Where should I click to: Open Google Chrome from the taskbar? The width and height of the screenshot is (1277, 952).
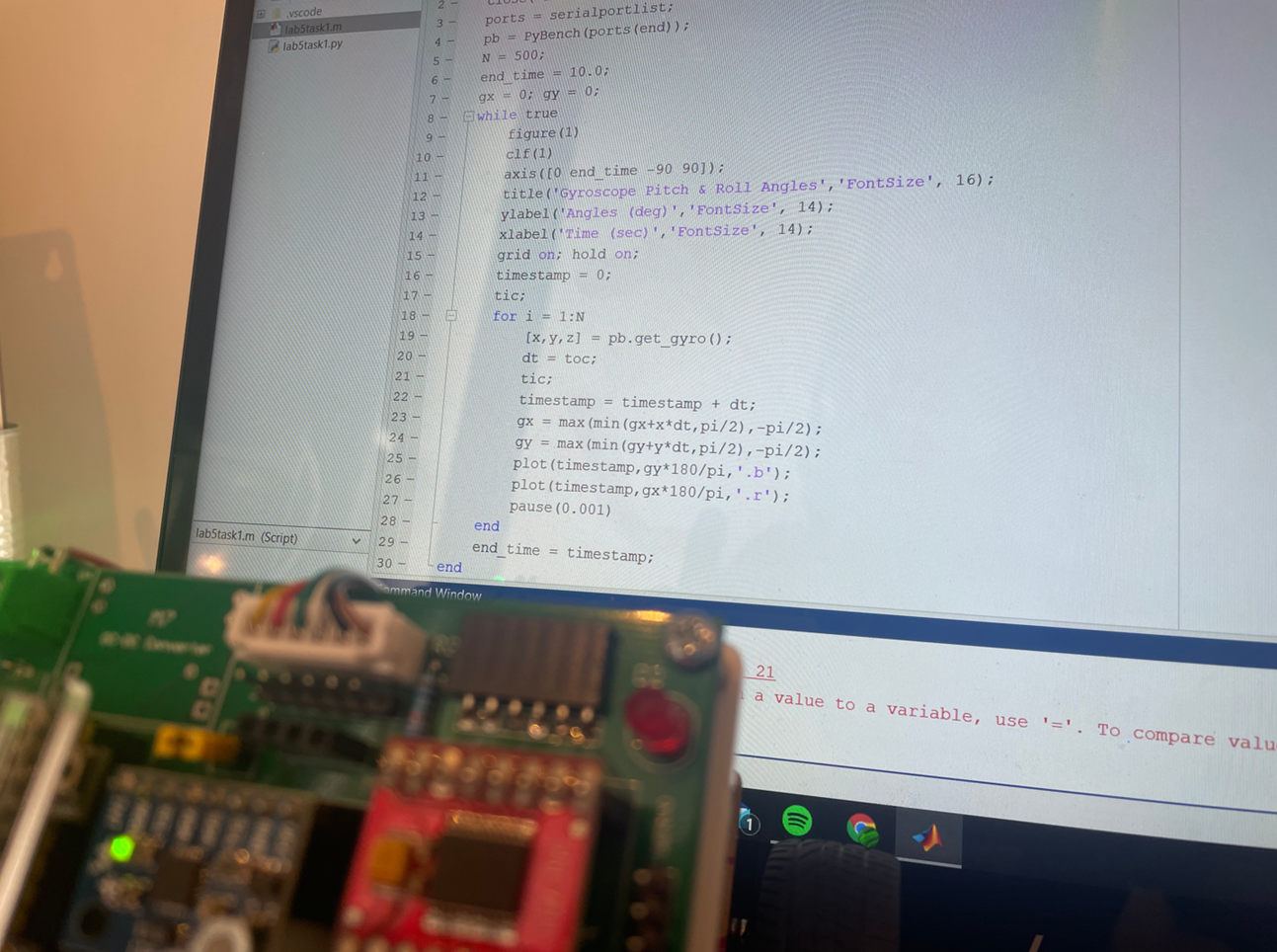pyautogui.click(x=862, y=829)
